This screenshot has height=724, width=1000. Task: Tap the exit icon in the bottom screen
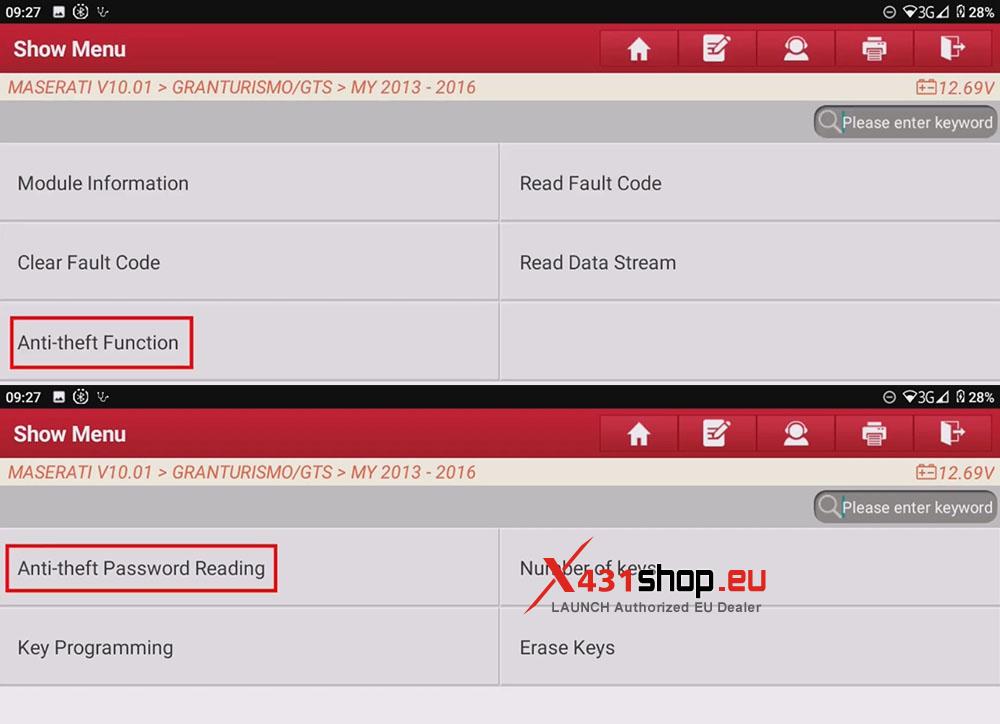click(952, 434)
